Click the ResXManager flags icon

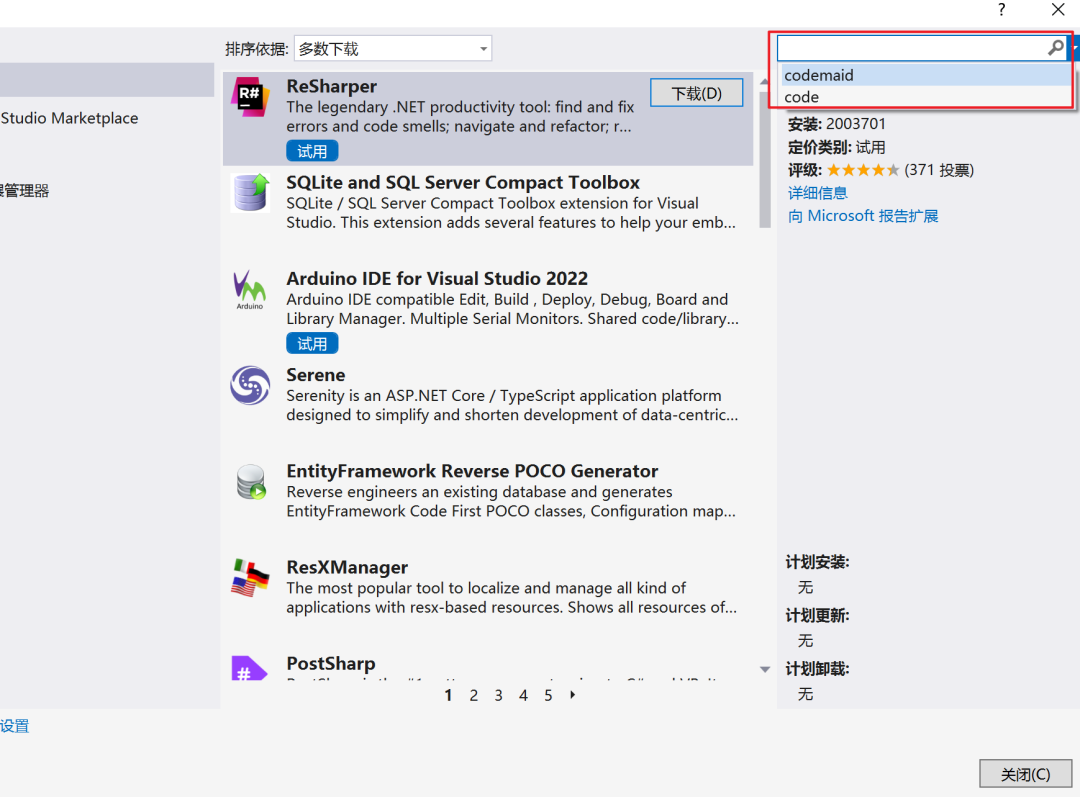250,578
